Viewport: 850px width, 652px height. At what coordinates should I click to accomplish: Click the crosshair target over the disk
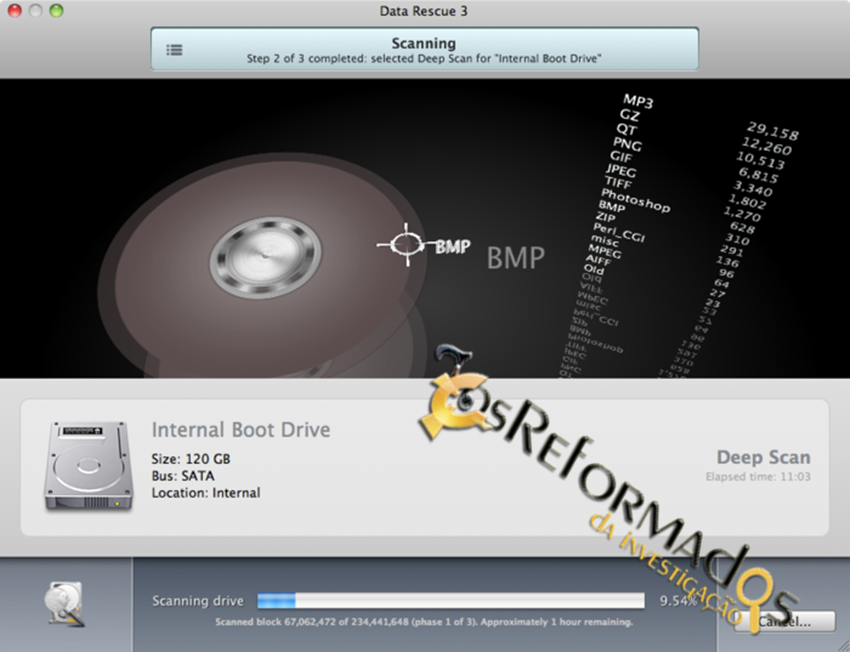pos(405,245)
